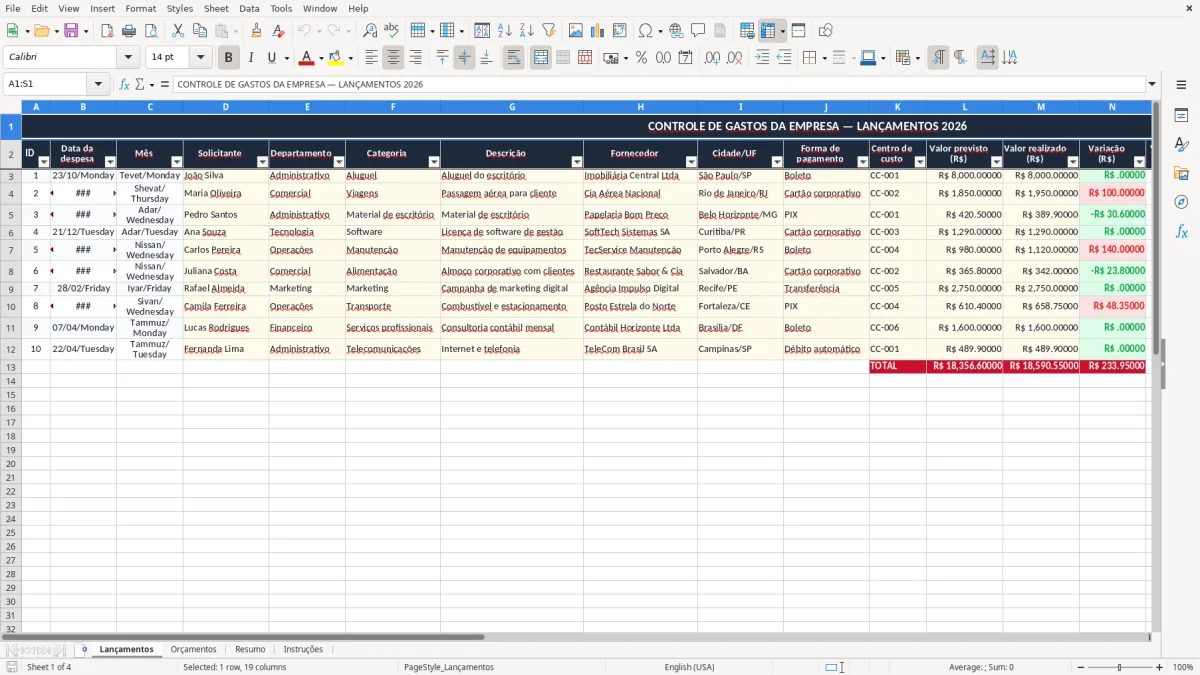Toggle Freeze Rows and Columns
Image resolution: width=1200 pixels, height=675 pixels.
[x=768, y=31]
